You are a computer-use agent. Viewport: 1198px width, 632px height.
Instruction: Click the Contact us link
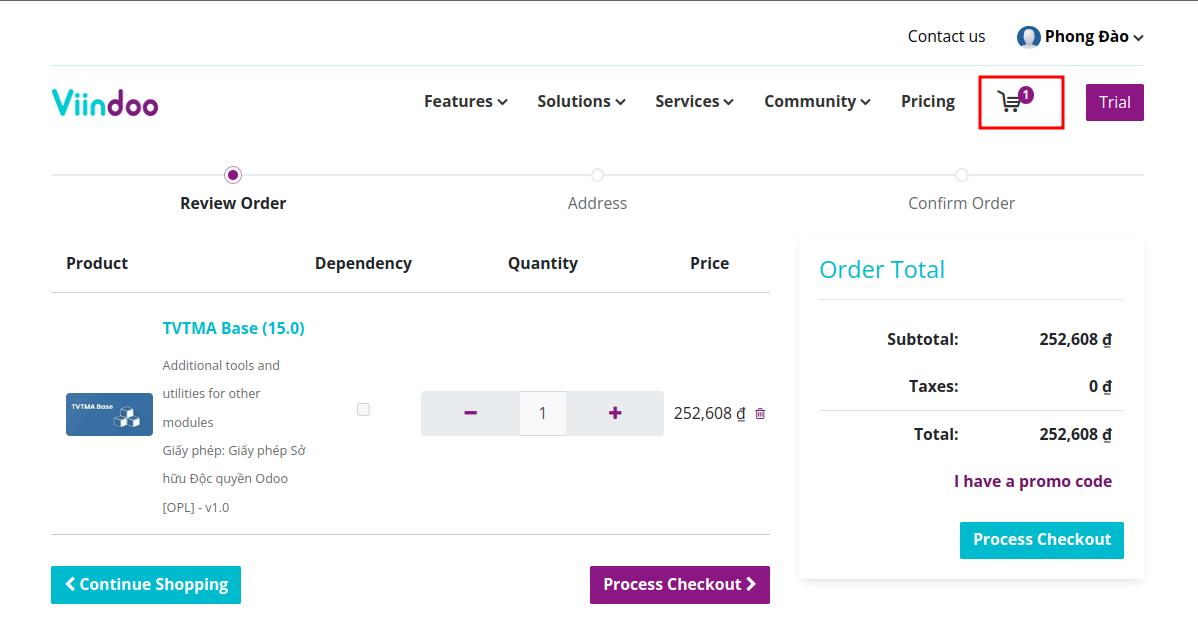pos(946,37)
